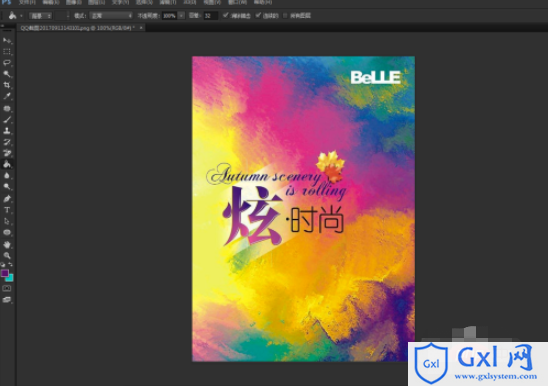Open the cyan background color picker

(x=10, y=278)
